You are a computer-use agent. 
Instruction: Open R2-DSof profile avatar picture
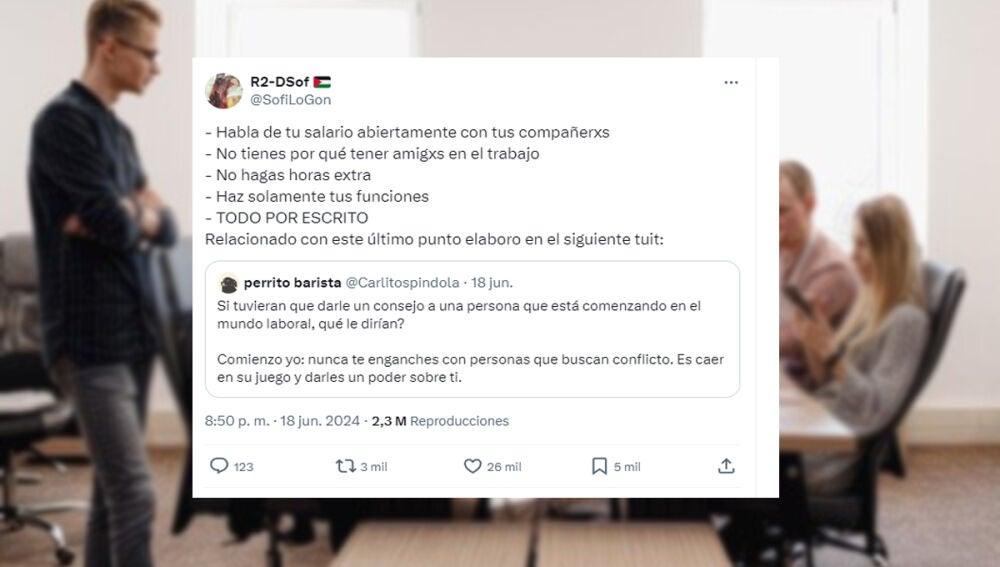(x=223, y=91)
